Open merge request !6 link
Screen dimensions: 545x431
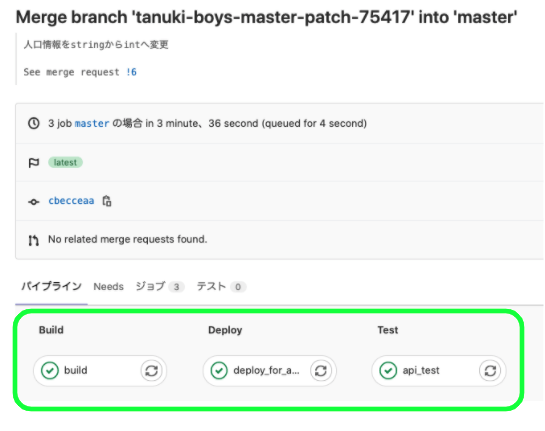(x=132, y=72)
